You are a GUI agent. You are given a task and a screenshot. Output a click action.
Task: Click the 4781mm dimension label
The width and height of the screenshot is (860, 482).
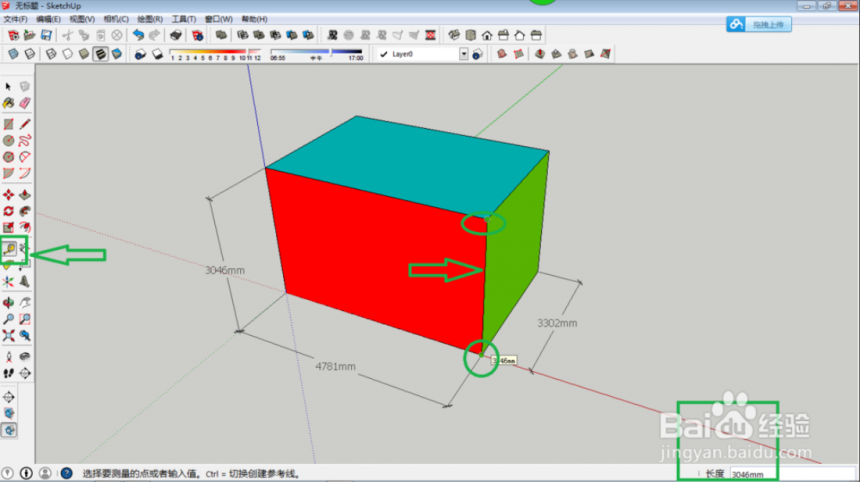[335, 366]
